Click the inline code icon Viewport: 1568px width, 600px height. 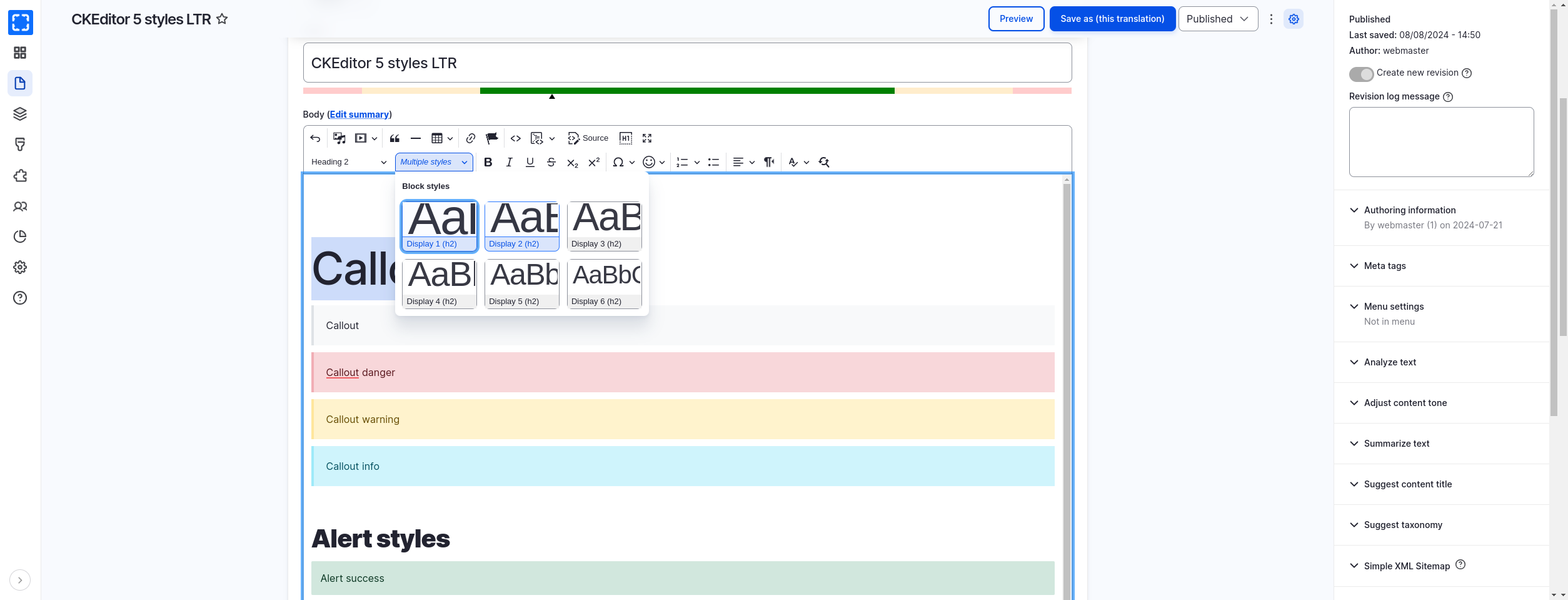point(516,138)
